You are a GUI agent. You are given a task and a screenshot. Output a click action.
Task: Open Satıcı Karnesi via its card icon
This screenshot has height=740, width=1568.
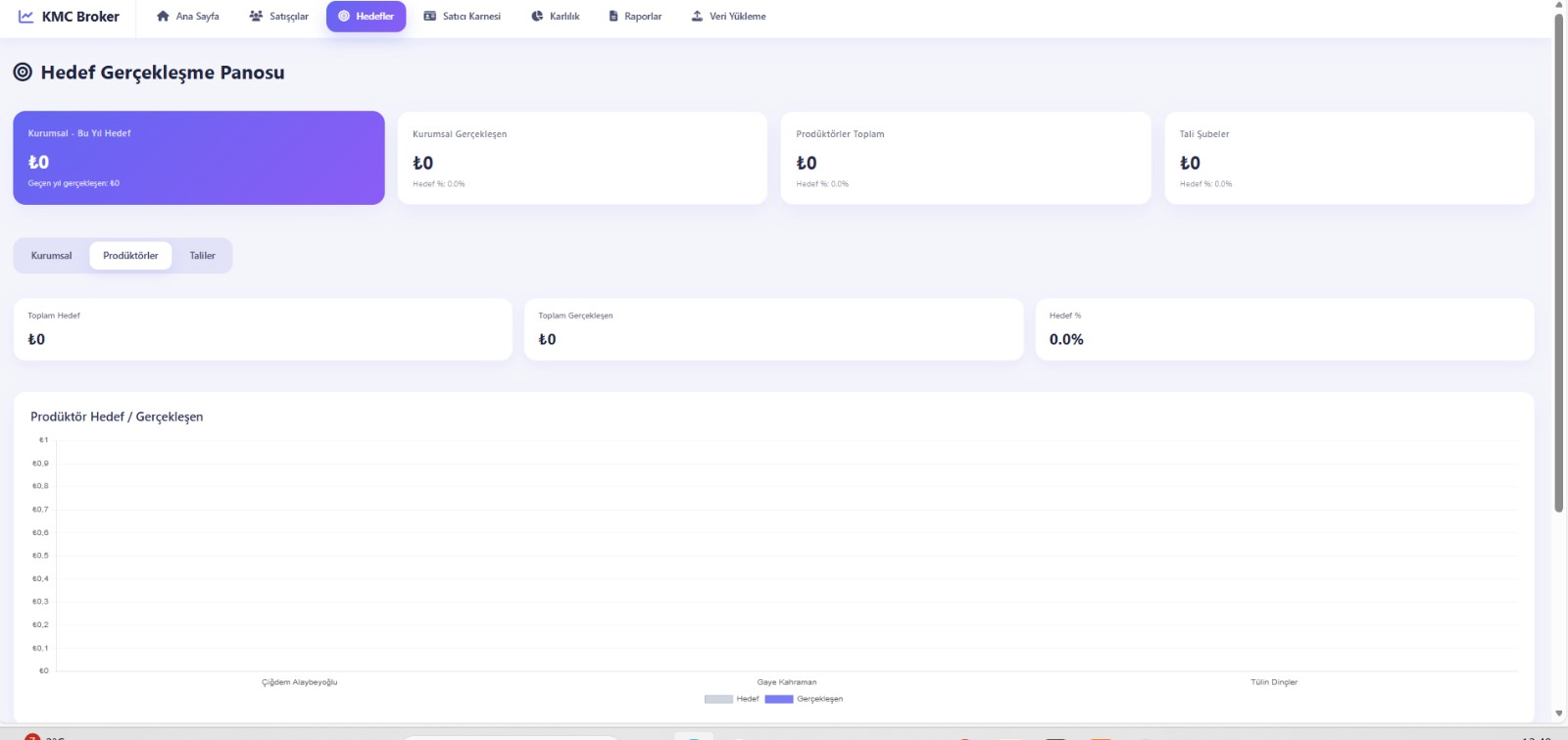click(429, 17)
